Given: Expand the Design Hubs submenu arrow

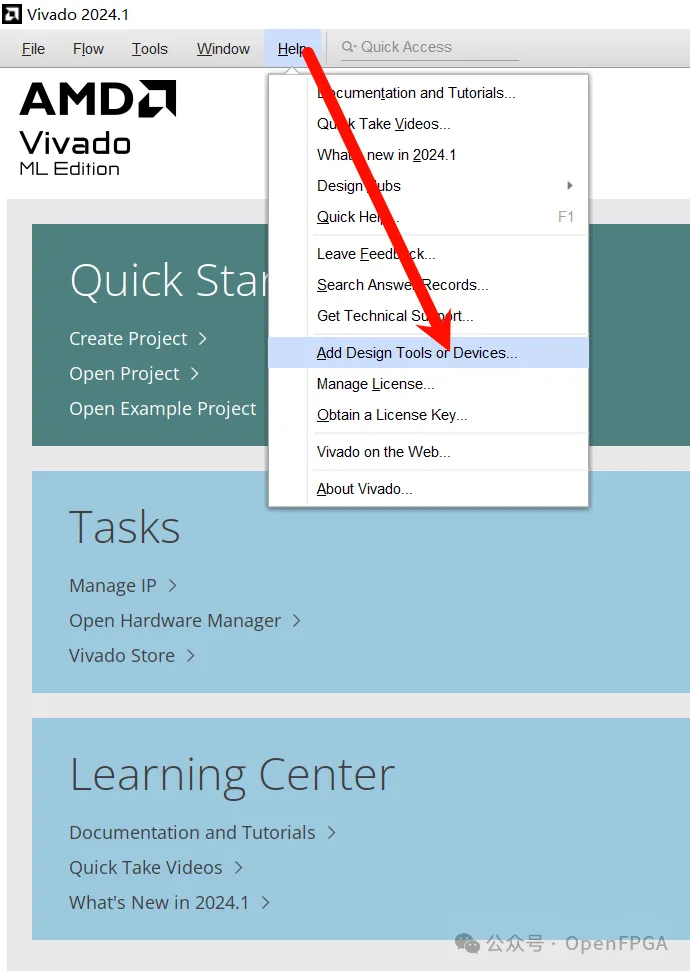Looking at the screenshot, I should tap(569, 186).
